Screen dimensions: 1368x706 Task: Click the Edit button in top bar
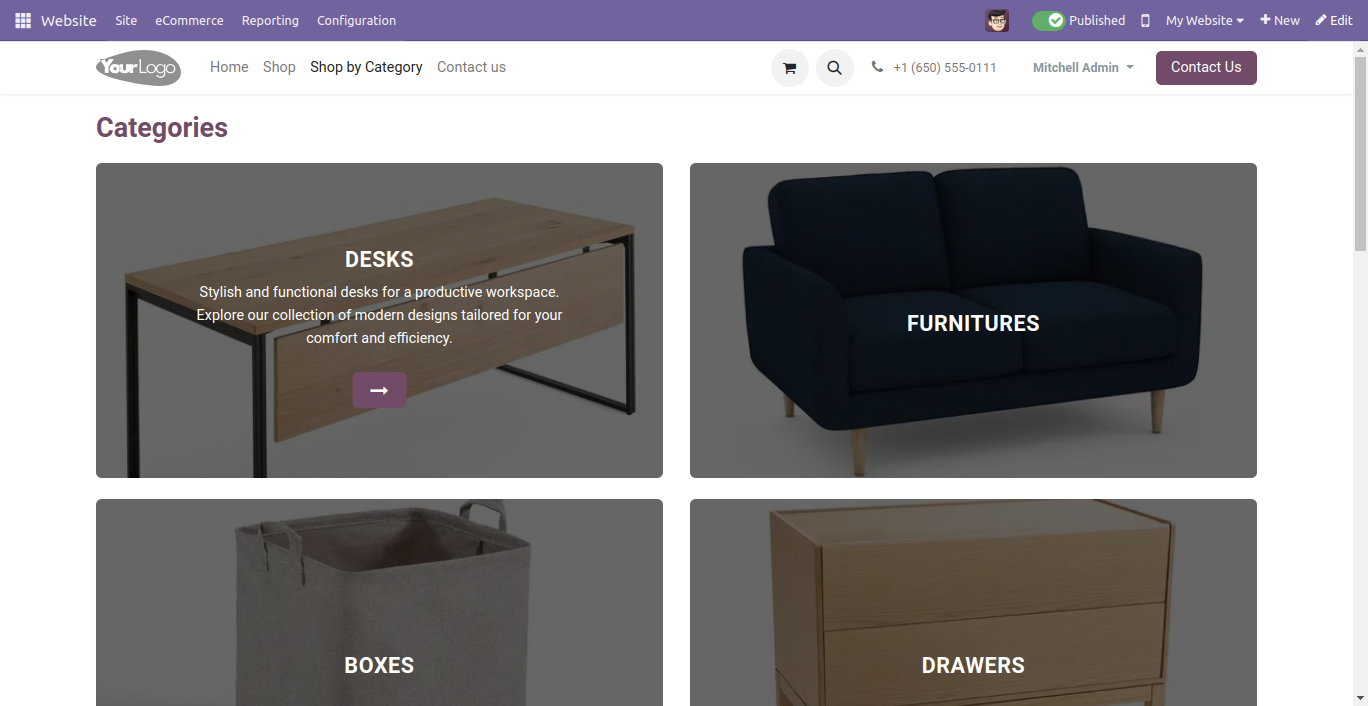(1334, 20)
